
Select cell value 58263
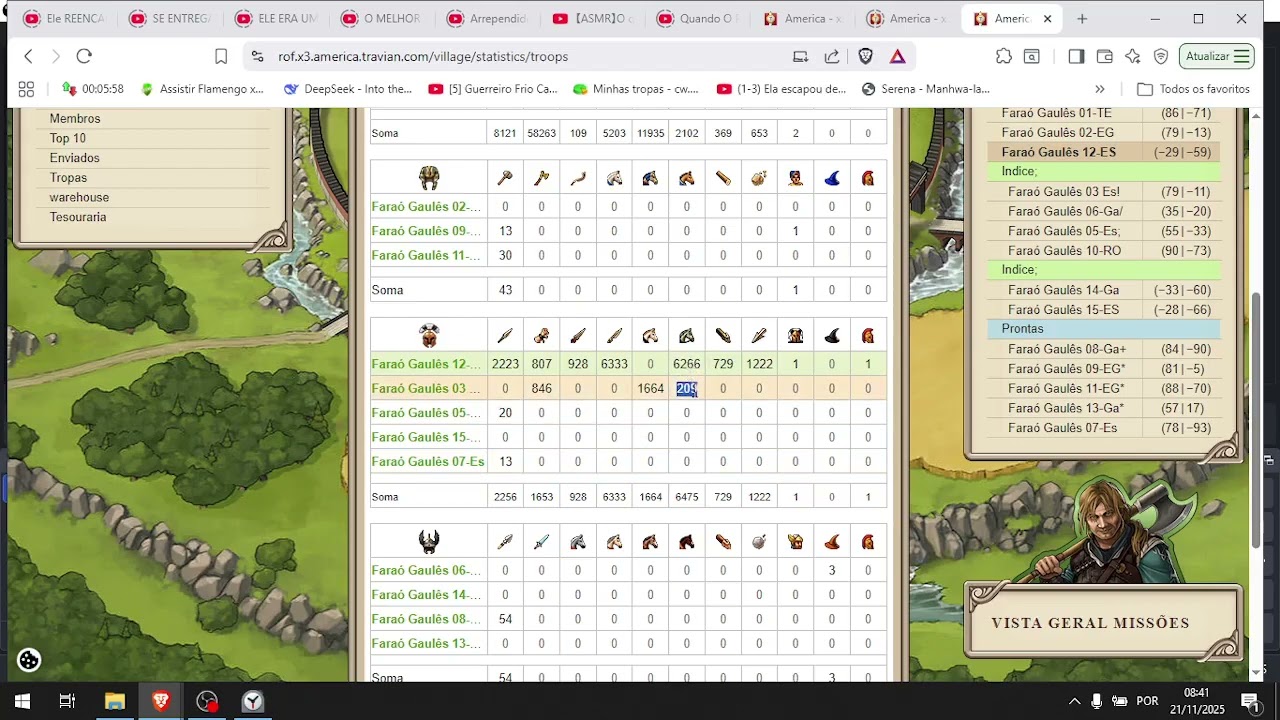click(x=541, y=133)
